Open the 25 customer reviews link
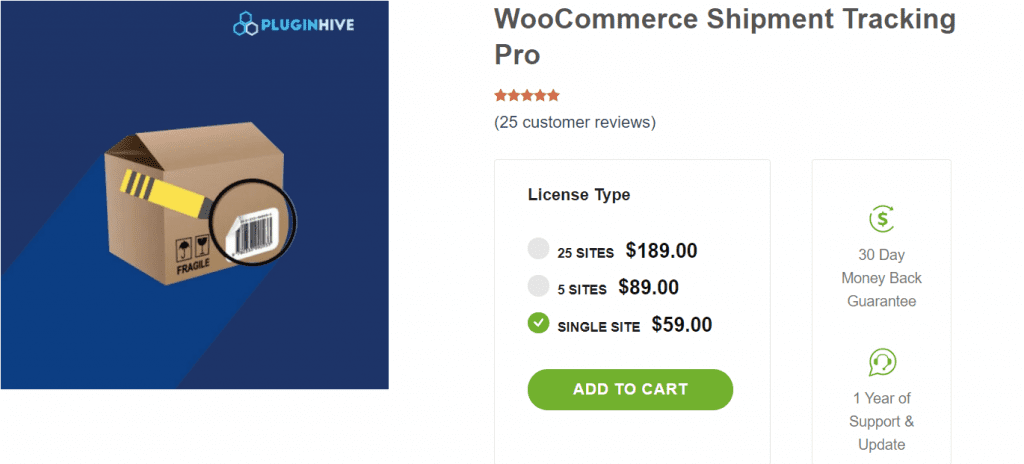Image resolution: width=1024 pixels, height=464 pixels. 575,123
